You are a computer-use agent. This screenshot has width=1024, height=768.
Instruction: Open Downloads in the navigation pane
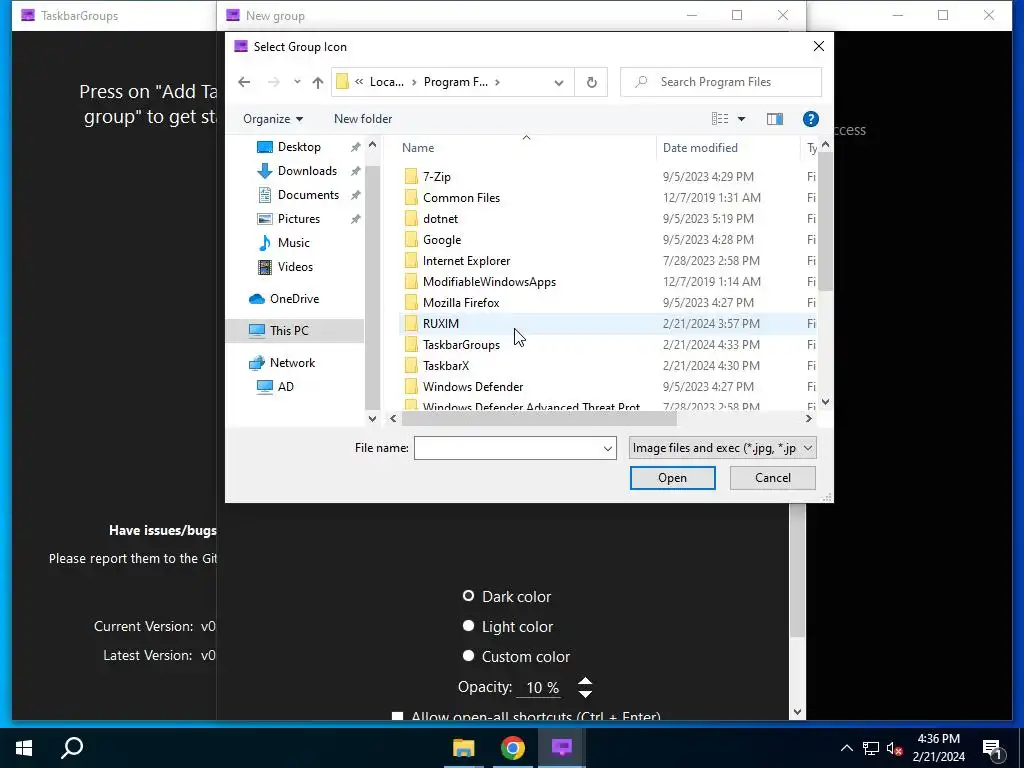coord(307,171)
